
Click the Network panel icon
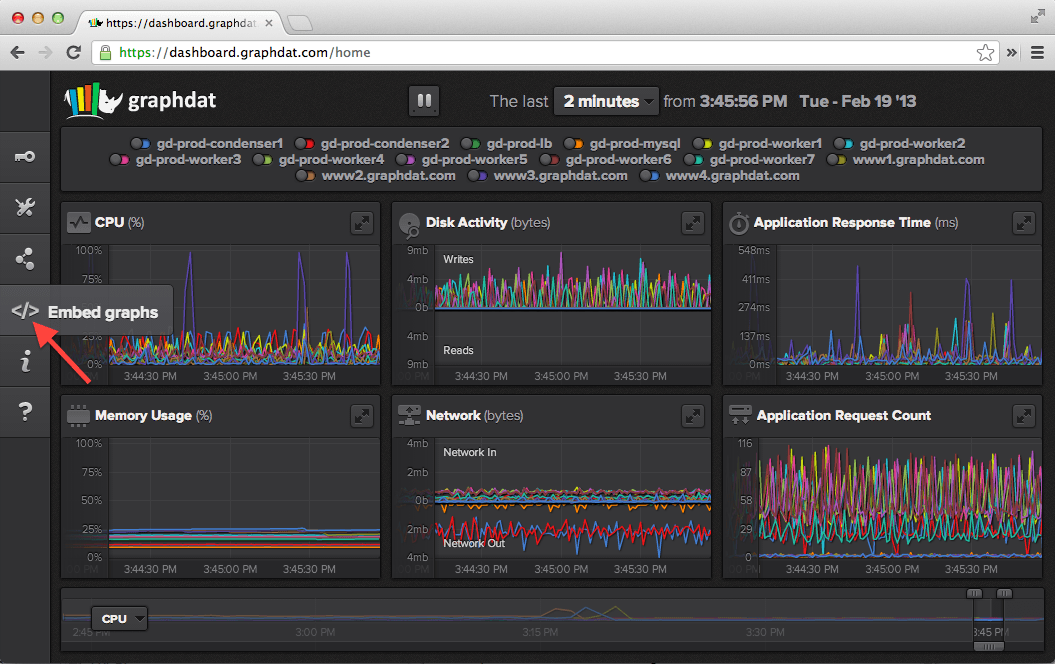(409, 416)
